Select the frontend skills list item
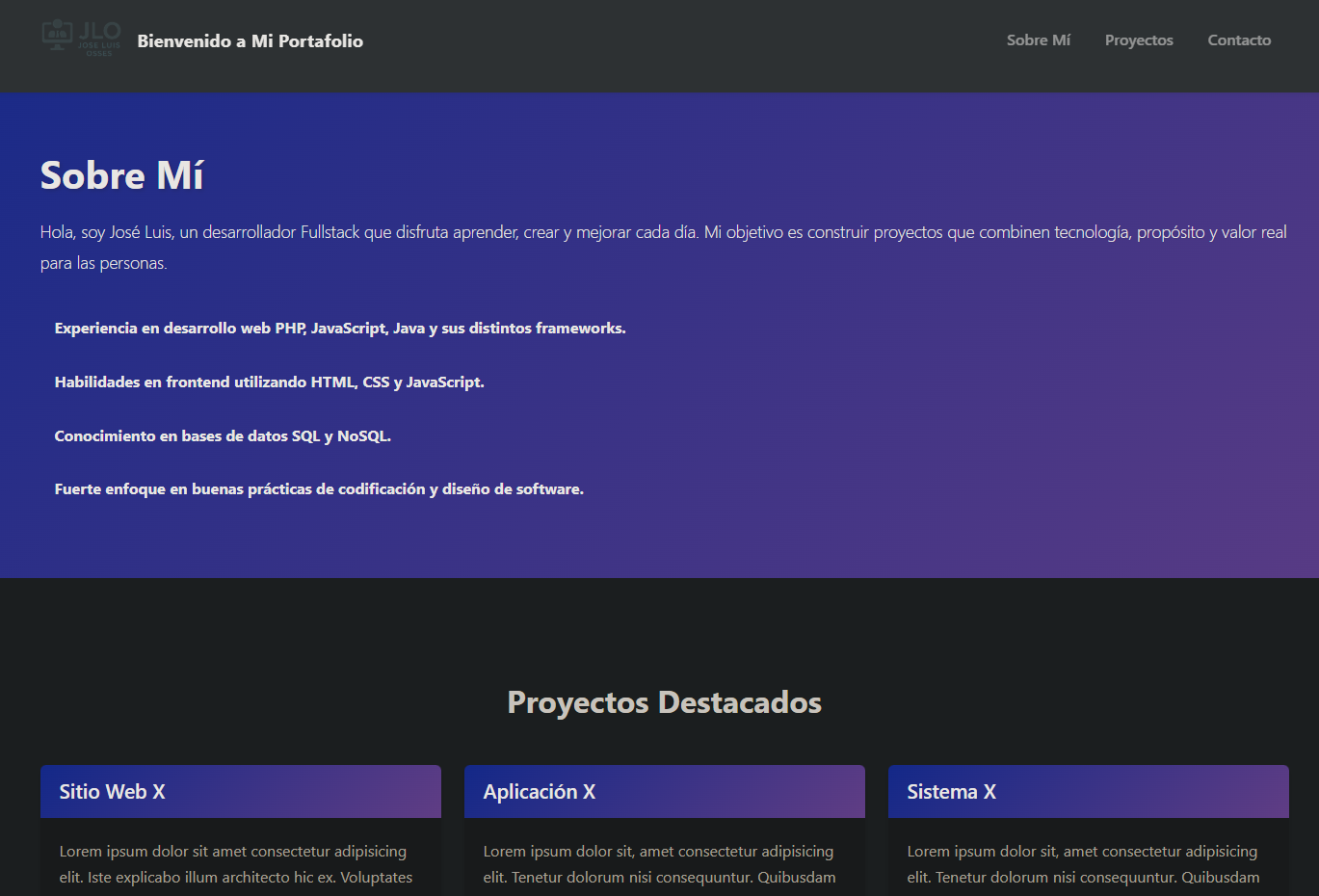Image resolution: width=1319 pixels, height=896 pixels. coord(269,382)
